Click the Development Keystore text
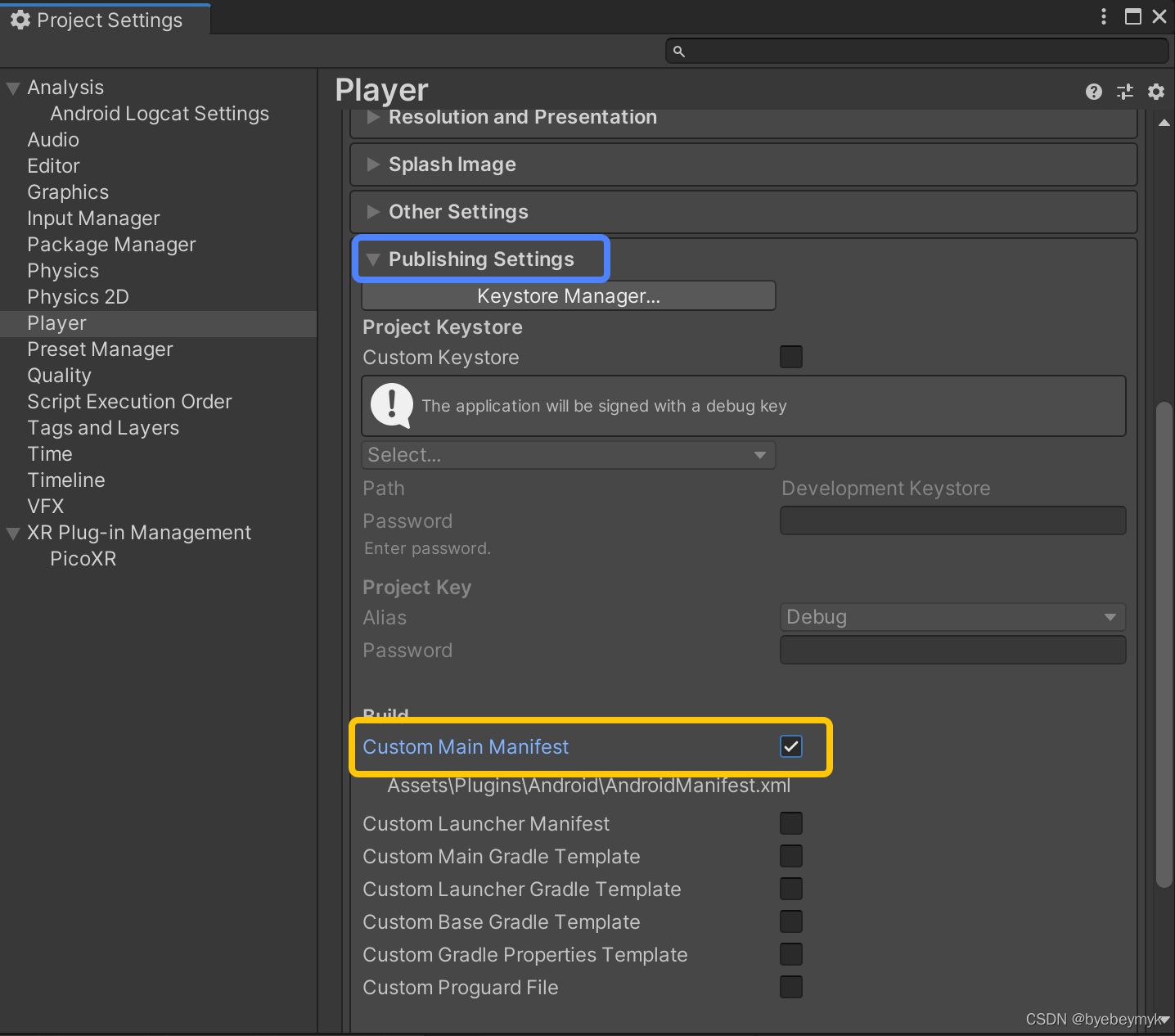1175x1036 pixels. (886, 489)
